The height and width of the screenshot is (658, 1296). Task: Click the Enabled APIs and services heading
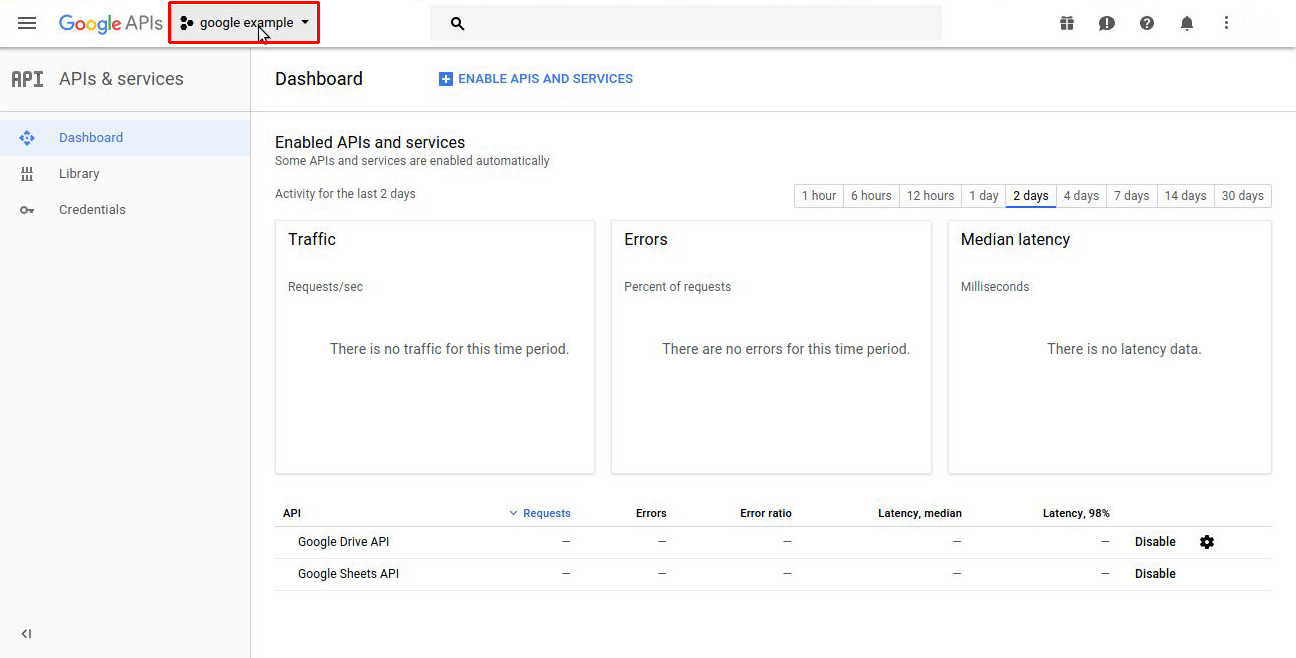370,143
